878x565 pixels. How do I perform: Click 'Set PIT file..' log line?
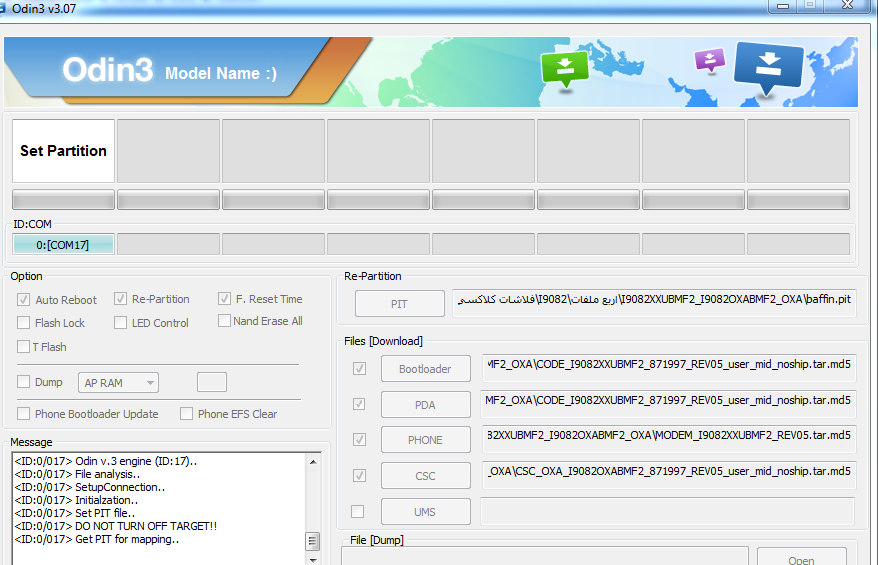75,513
